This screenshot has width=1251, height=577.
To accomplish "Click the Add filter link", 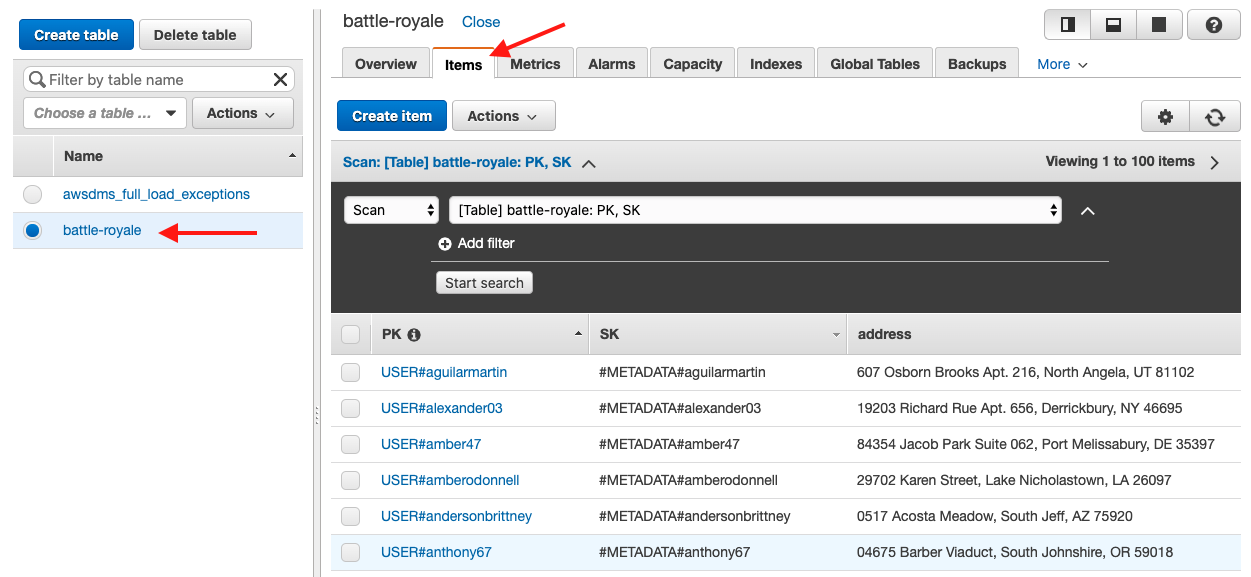I will (486, 243).
